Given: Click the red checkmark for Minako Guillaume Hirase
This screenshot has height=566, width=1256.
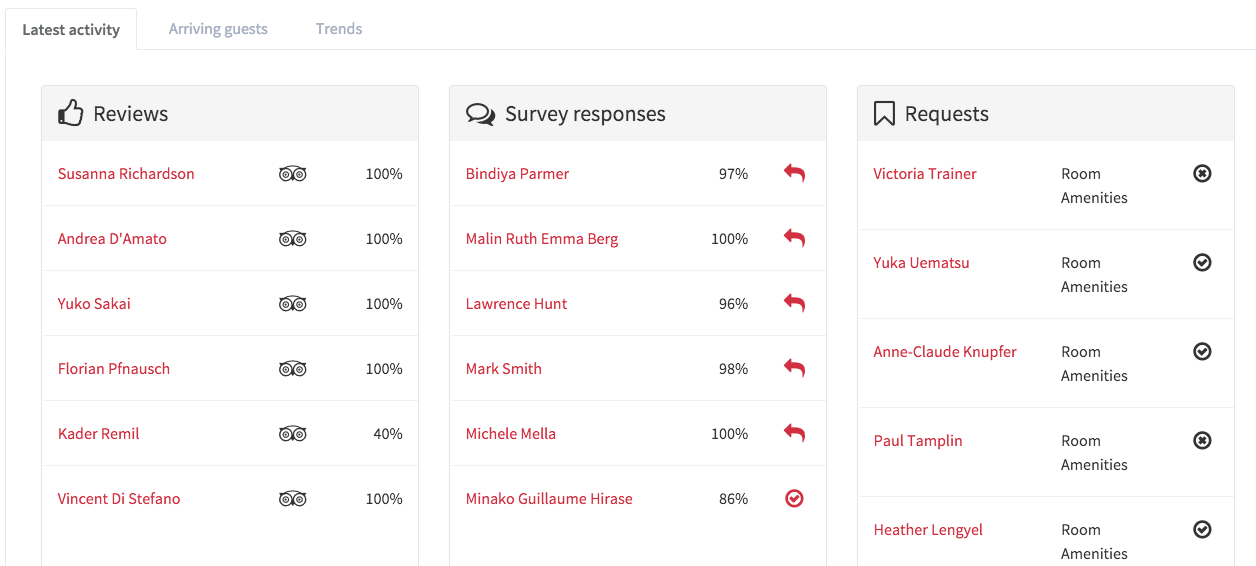Looking at the screenshot, I should click(x=794, y=499).
